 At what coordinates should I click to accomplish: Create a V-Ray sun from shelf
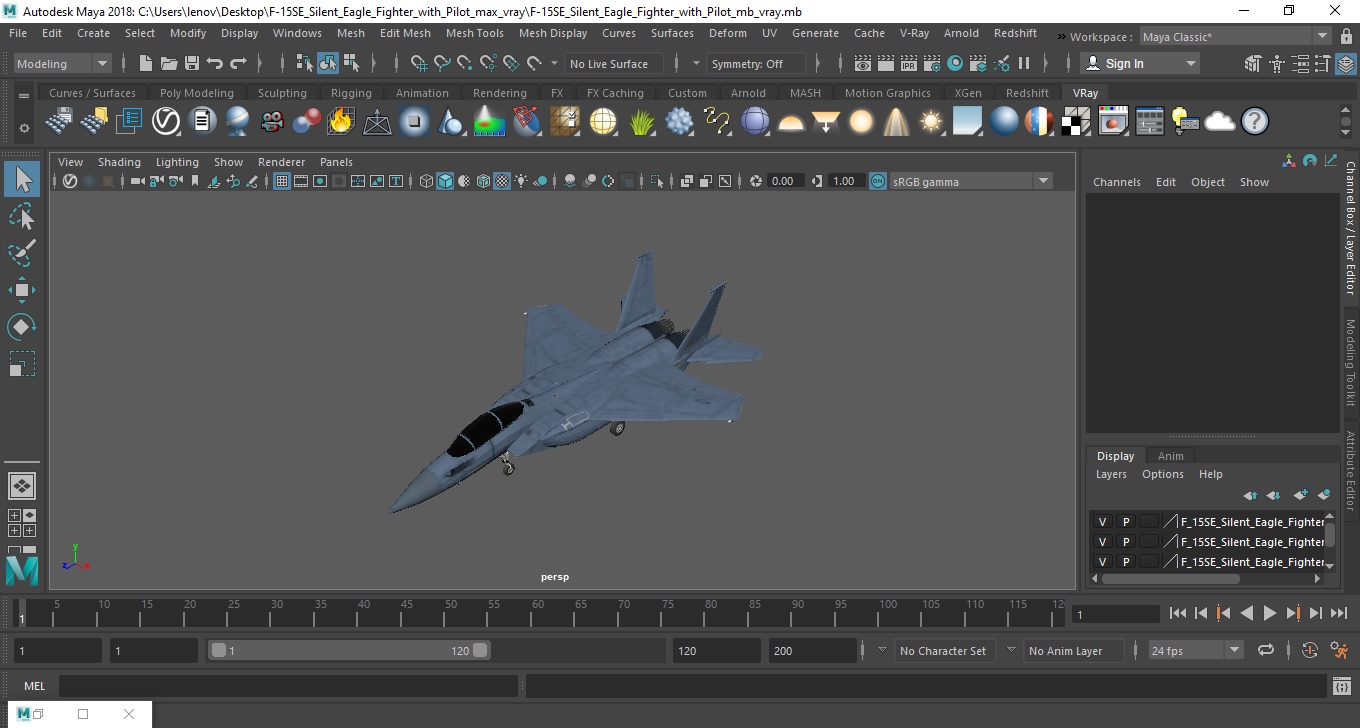click(931, 122)
